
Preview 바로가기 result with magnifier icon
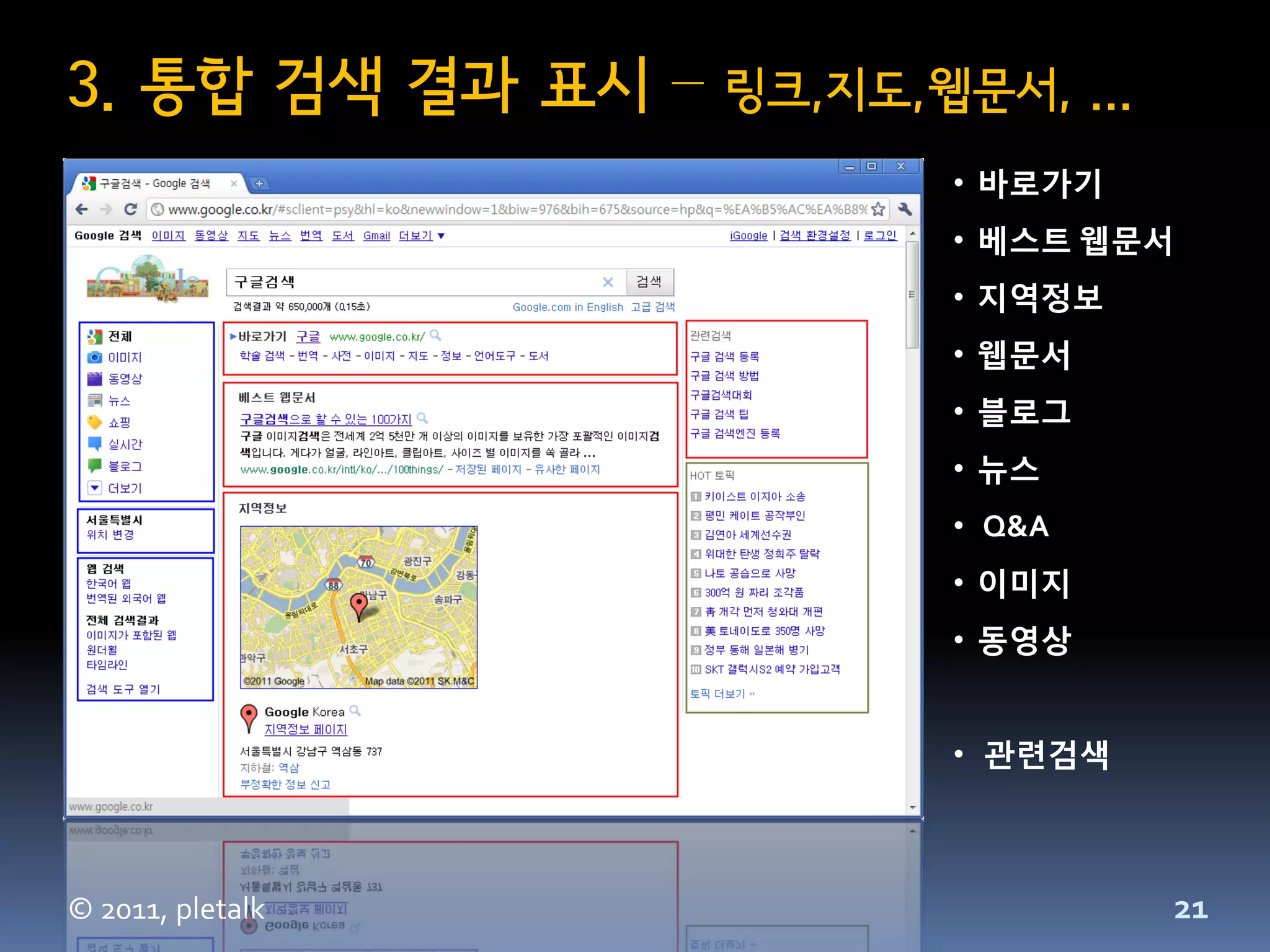point(436,335)
